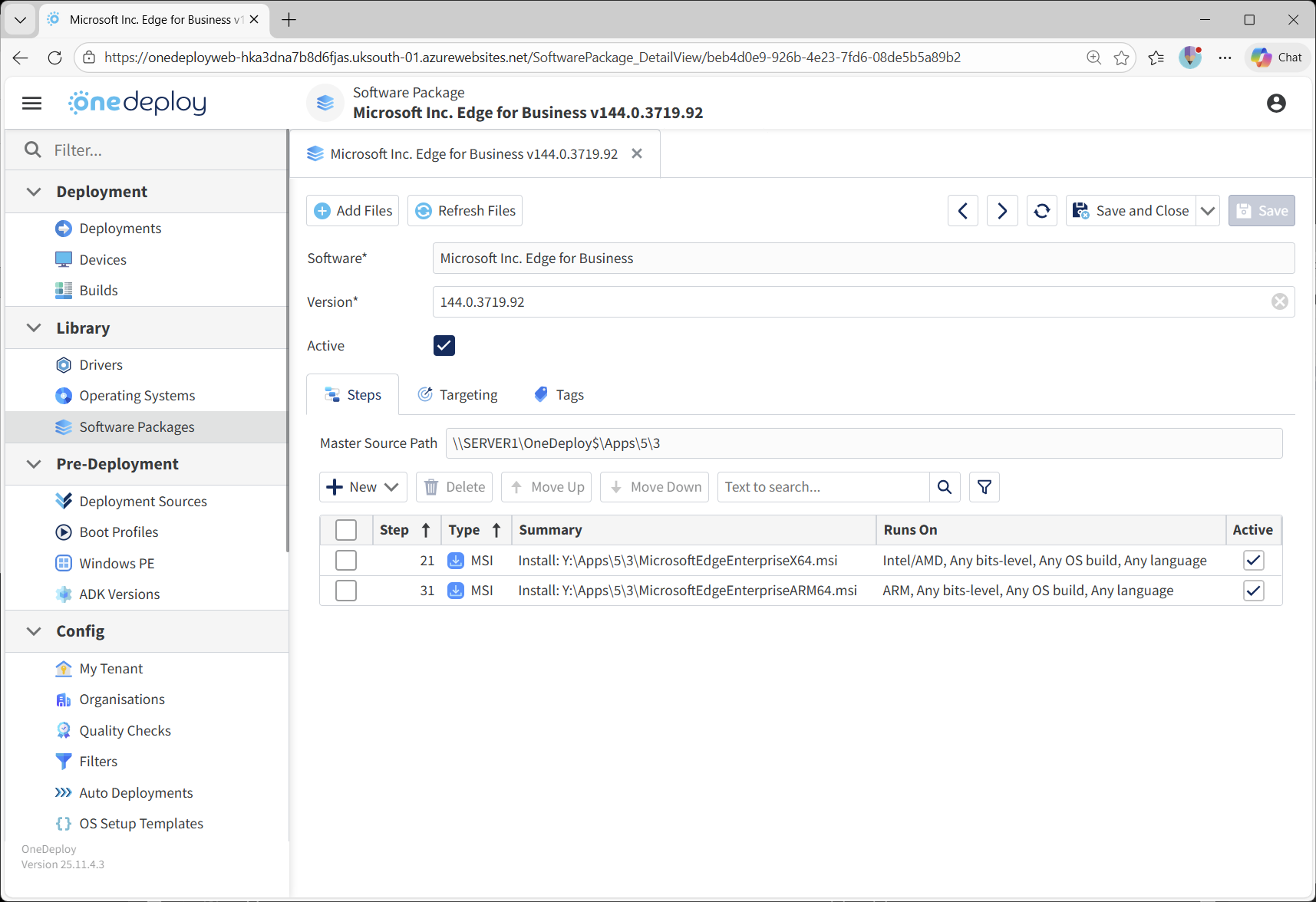
Task: Disable the Active toggle on step 31
Action: click(1253, 591)
